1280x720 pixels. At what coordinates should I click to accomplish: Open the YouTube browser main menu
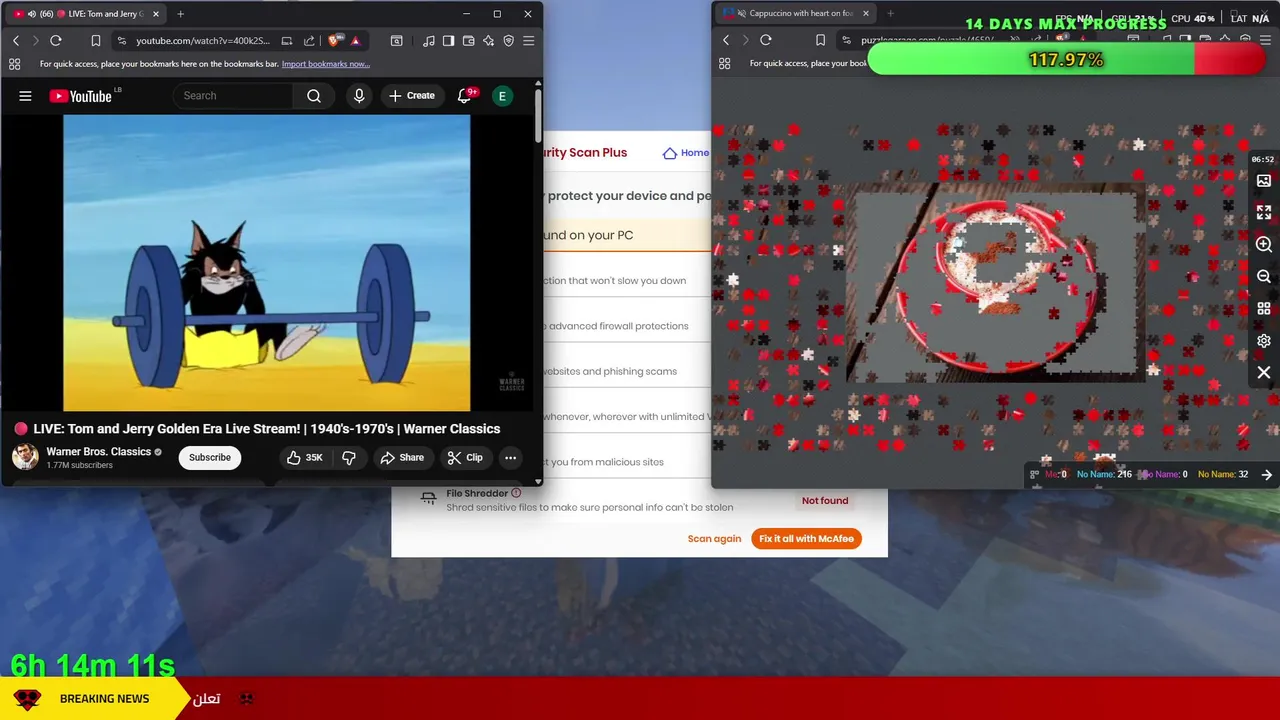click(529, 41)
